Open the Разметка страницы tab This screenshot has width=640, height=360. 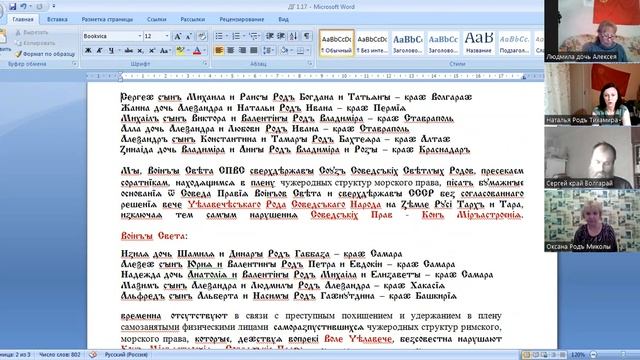pos(107,19)
